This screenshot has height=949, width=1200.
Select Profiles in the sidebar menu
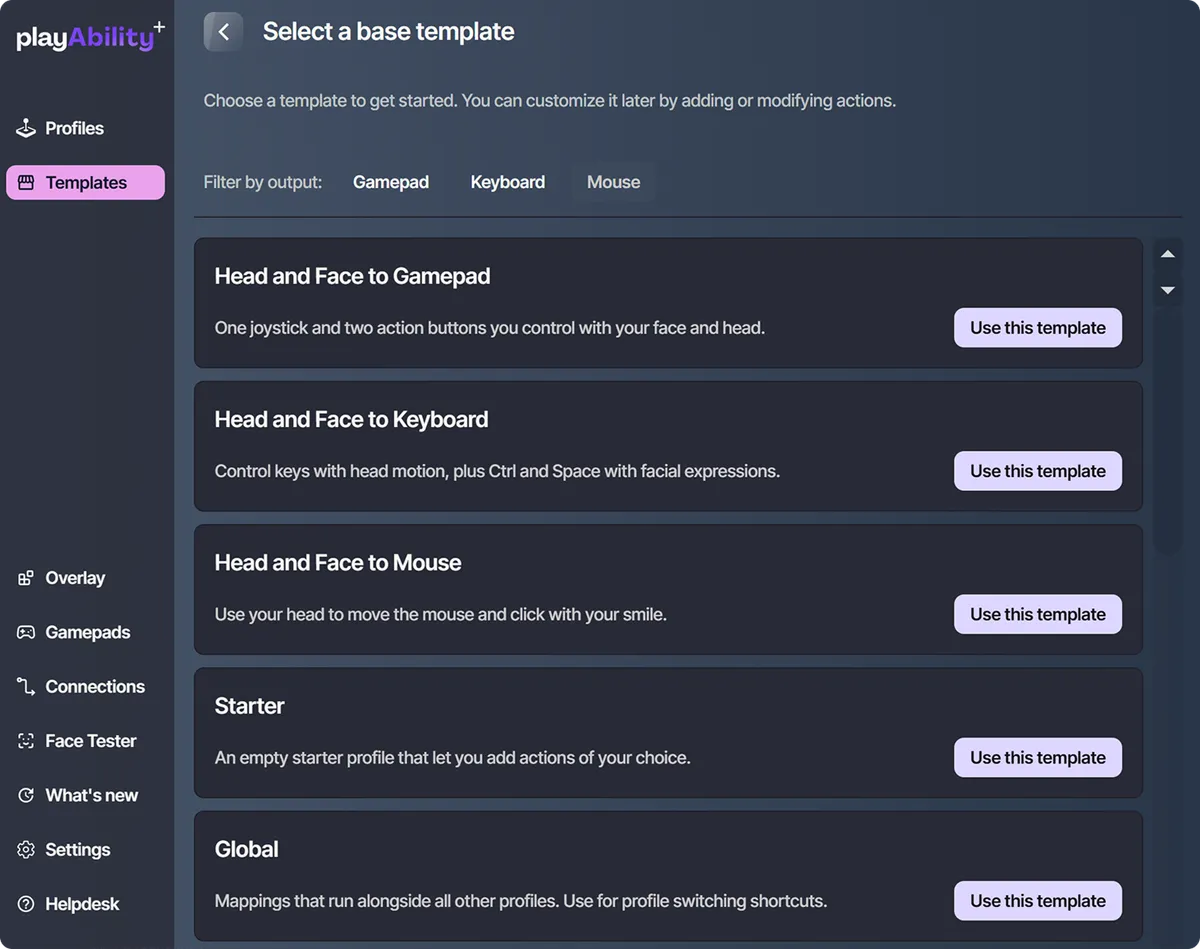pyautogui.click(x=74, y=128)
